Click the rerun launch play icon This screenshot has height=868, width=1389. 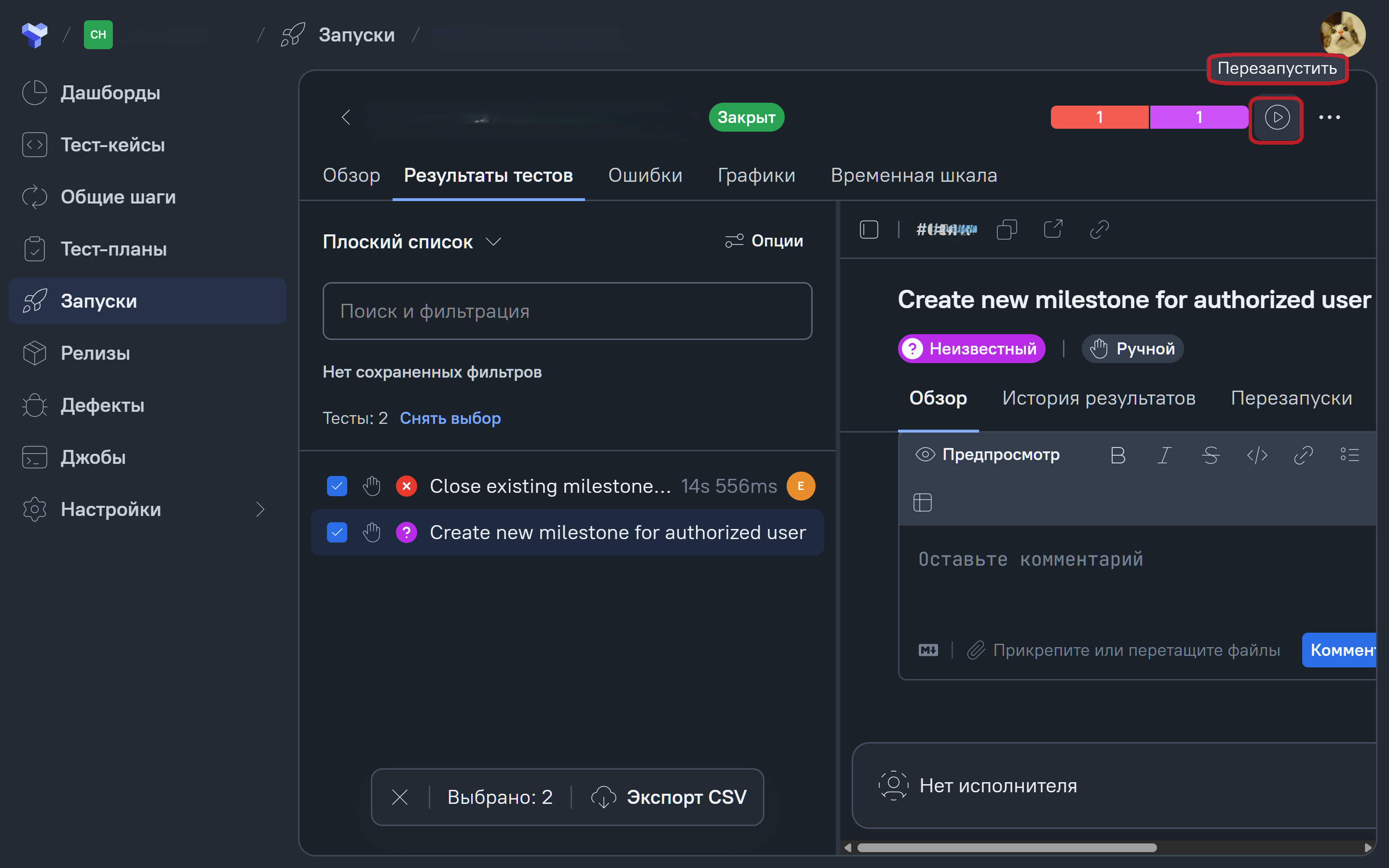coord(1277,118)
